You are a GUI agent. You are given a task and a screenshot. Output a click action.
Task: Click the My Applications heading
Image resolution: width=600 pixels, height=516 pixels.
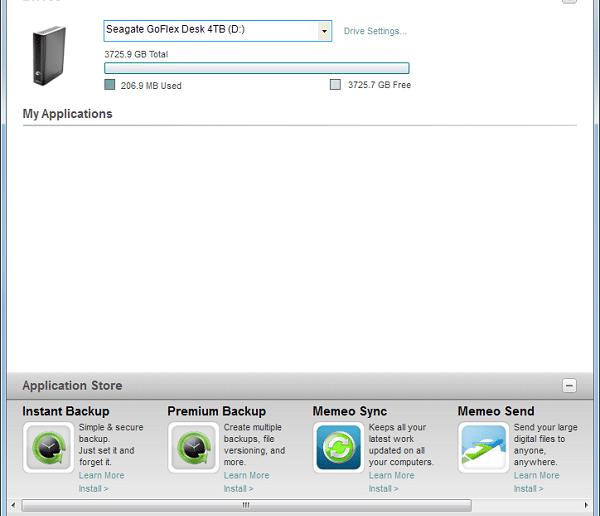(67, 114)
